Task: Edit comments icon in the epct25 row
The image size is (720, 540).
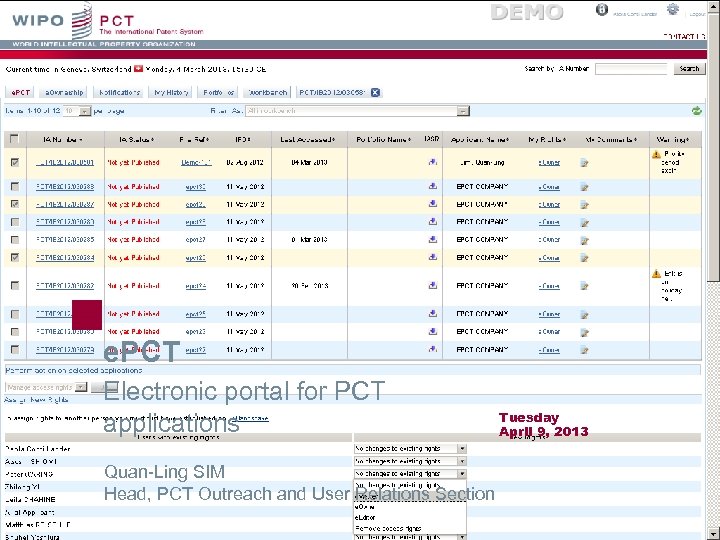Action: 584,315
